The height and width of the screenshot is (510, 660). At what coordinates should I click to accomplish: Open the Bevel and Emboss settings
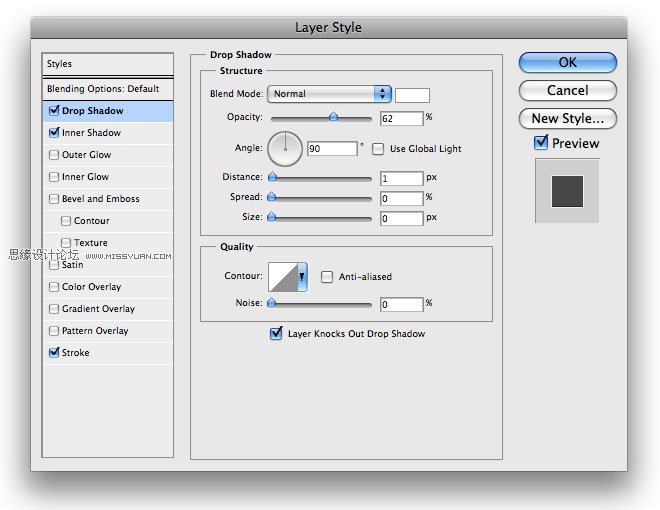tap(108, 199)
